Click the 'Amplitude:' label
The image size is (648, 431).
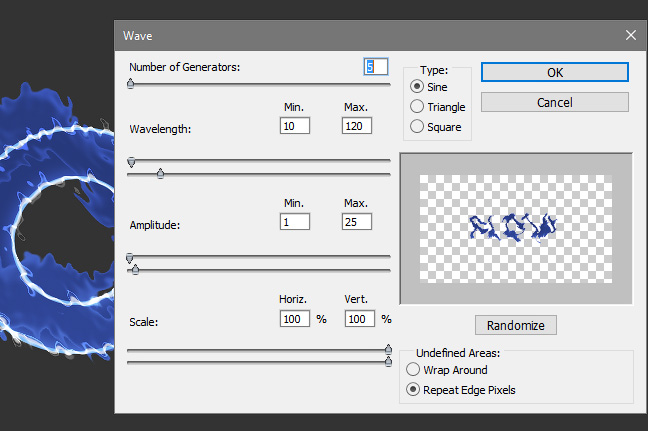pos(155,225)
